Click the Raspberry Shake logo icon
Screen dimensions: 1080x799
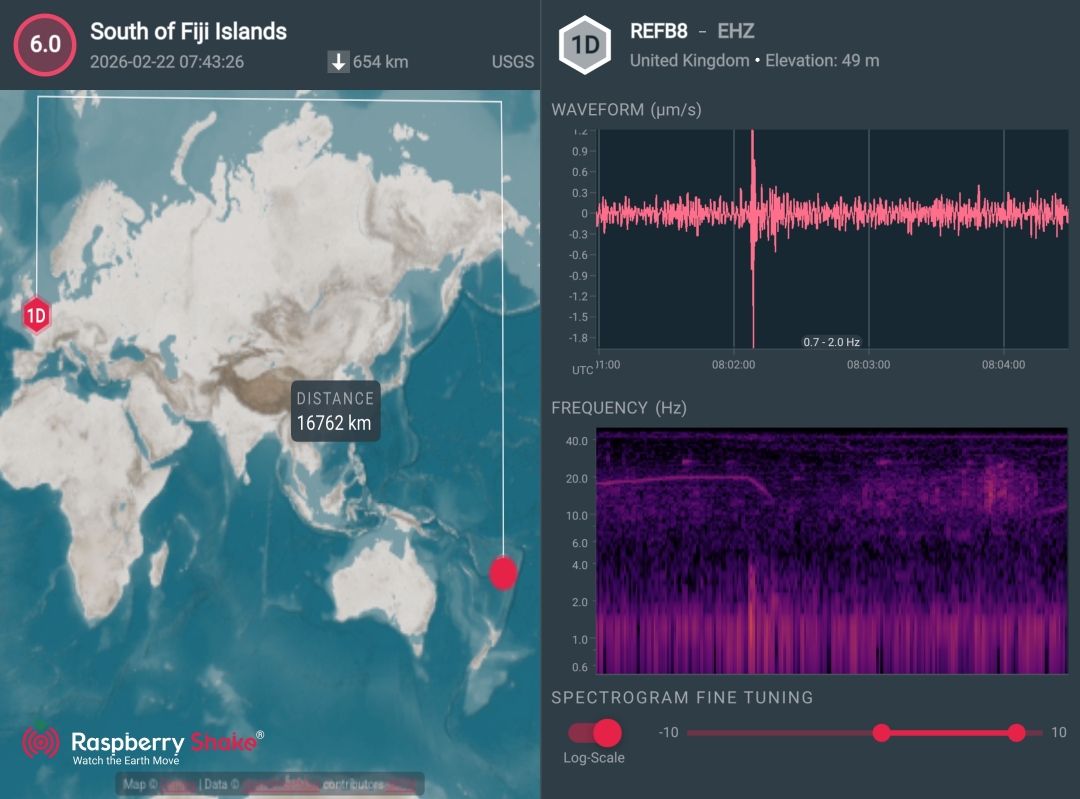coord(41,743)
